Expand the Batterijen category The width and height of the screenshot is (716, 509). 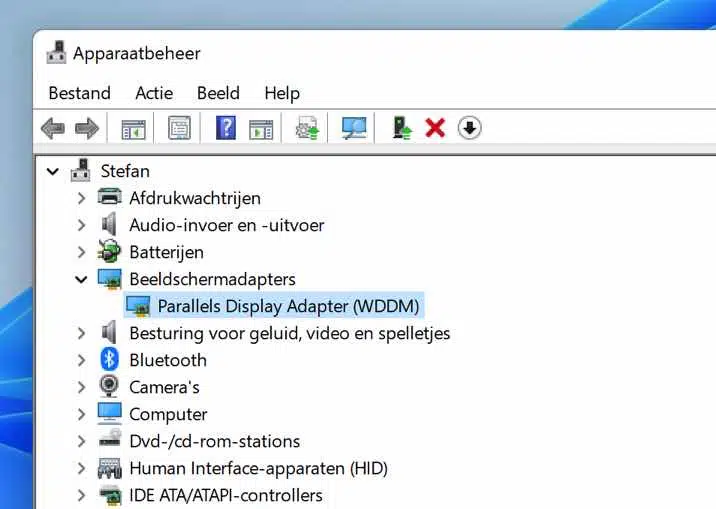(81, 252)
